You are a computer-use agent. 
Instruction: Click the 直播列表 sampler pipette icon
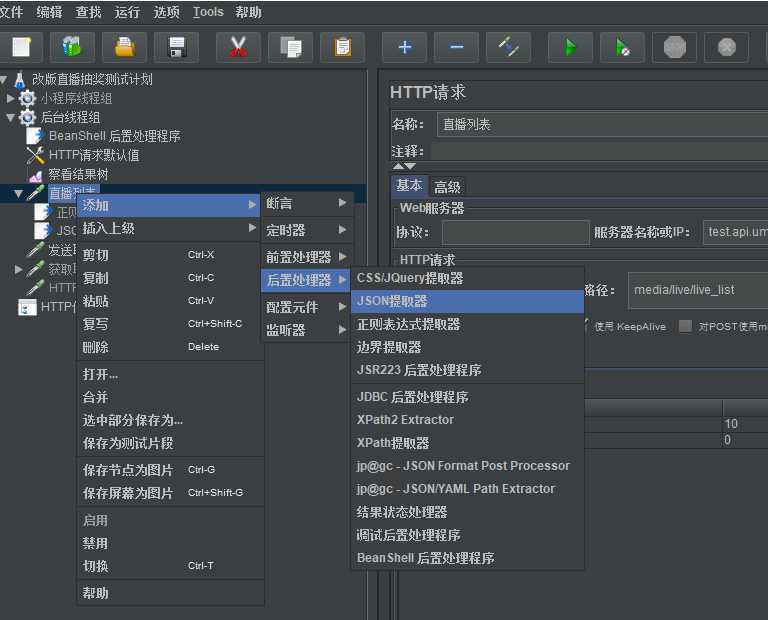point(35,193)
